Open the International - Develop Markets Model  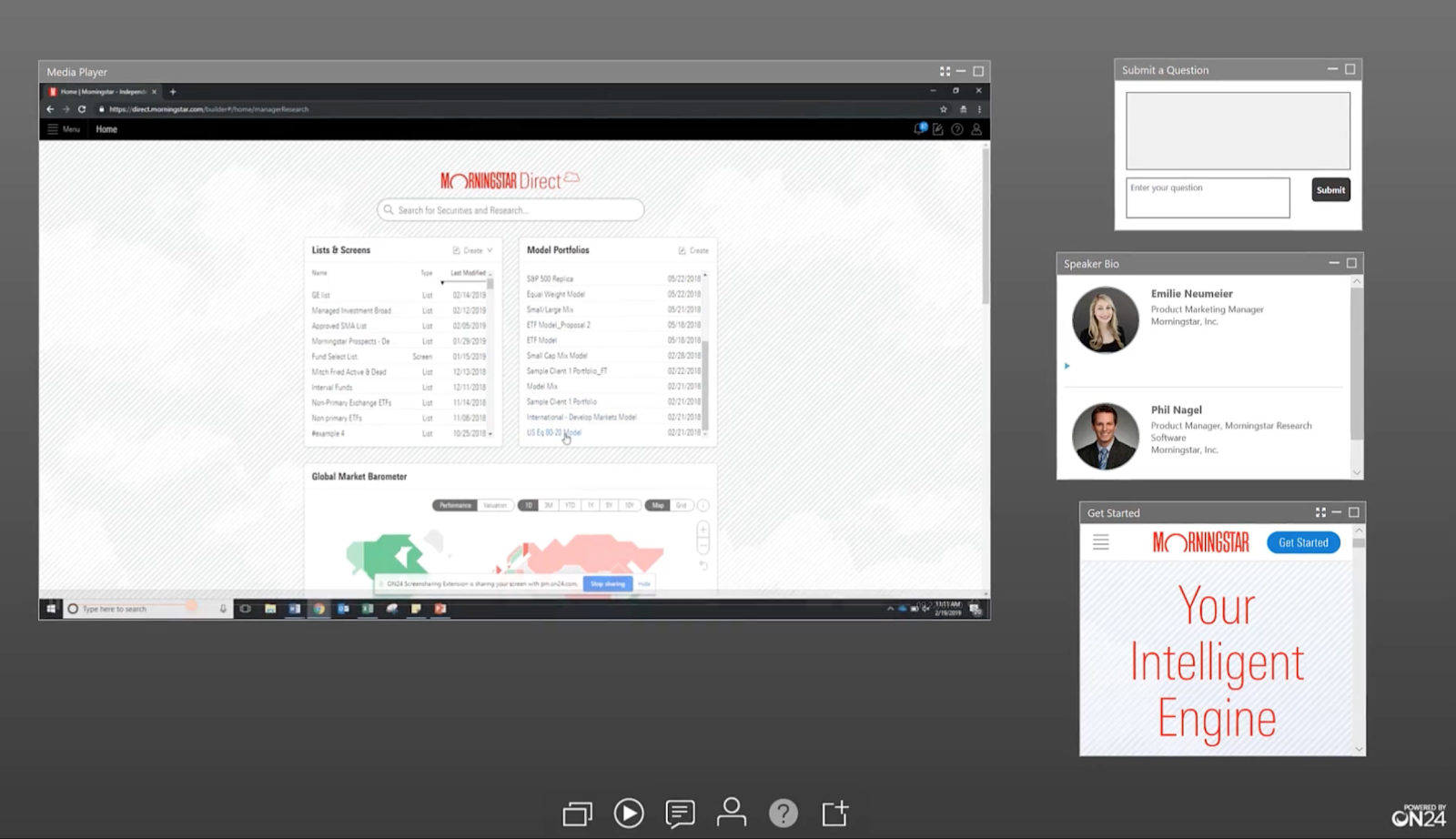pyautogui.click(x=581, y=417)
